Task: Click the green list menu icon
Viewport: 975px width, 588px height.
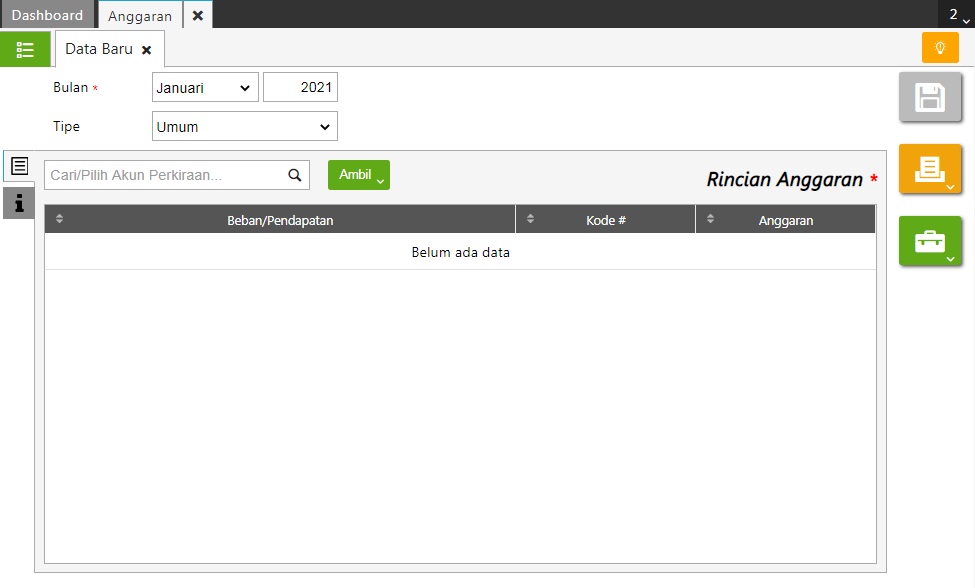Action: coord(25,49)
